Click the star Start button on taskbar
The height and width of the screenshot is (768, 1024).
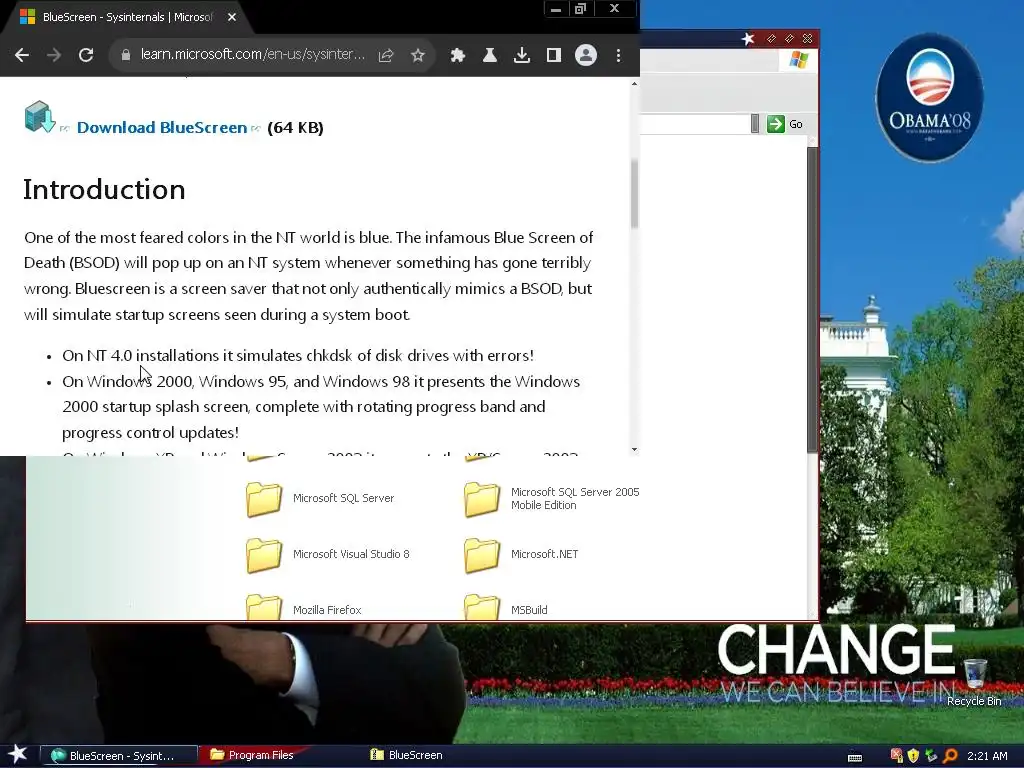pyautogui.click(x=18, y=754)
